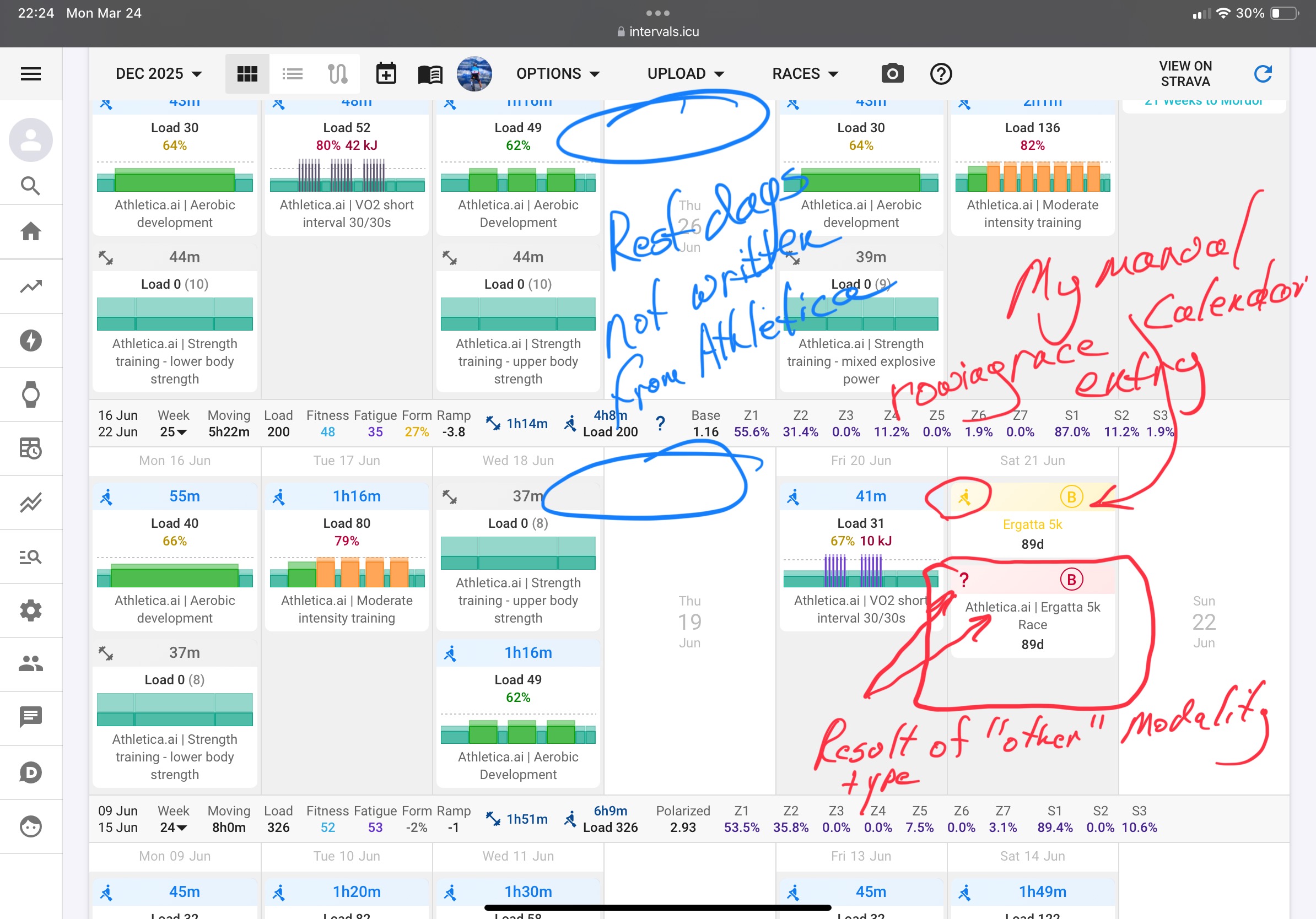Click the athlete profile picture thumbnail
1316x919 pixels.
(x=474, y=74)
